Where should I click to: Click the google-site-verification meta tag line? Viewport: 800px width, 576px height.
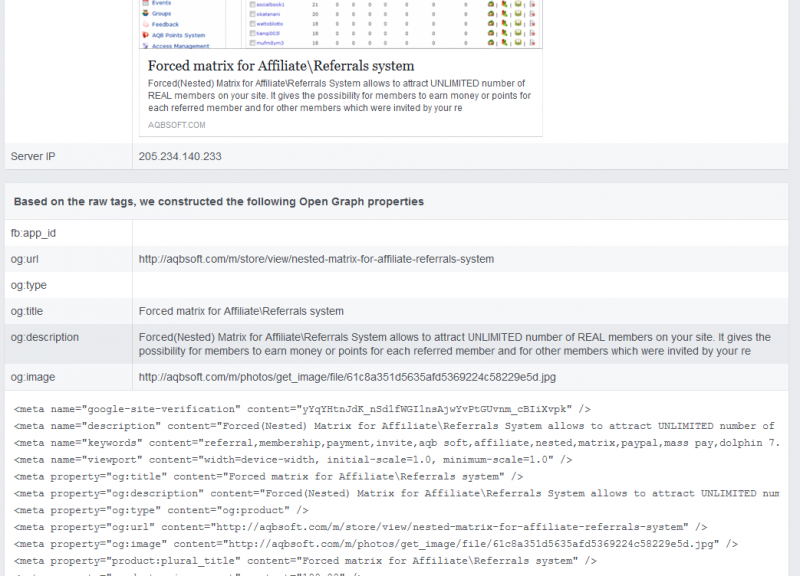(302, 409)
